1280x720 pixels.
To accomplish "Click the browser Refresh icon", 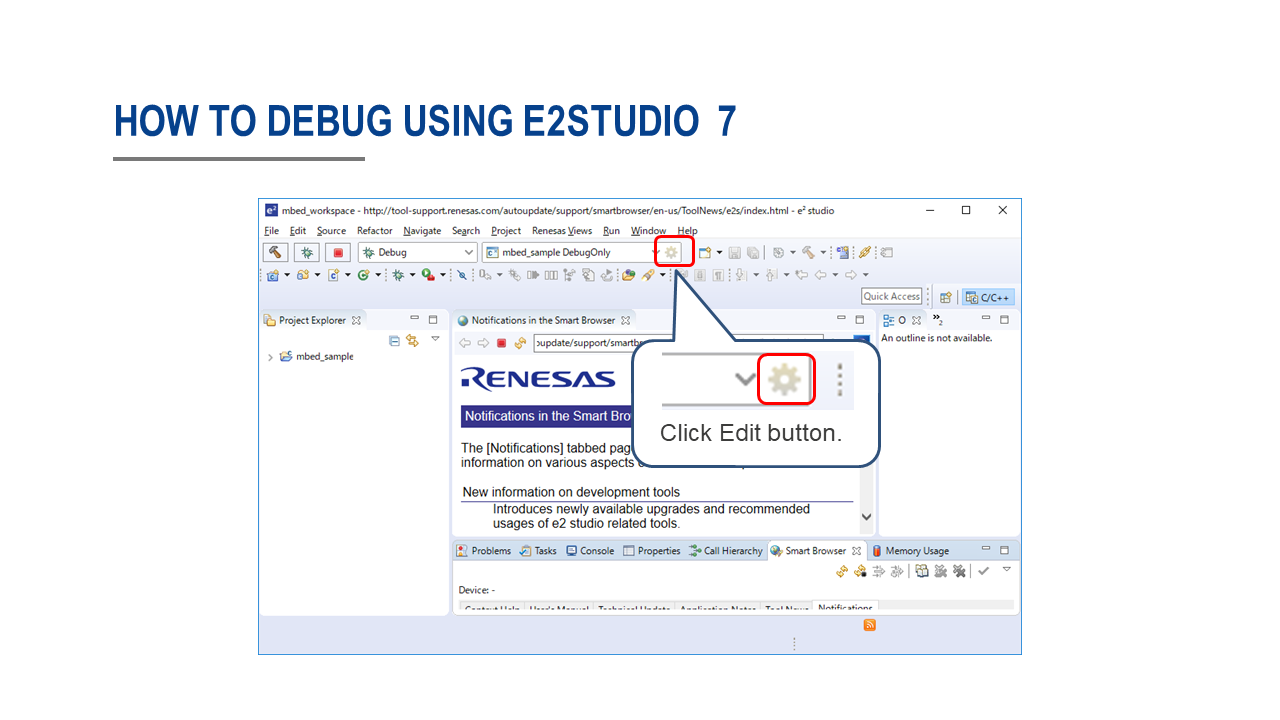I will (520, 343).
